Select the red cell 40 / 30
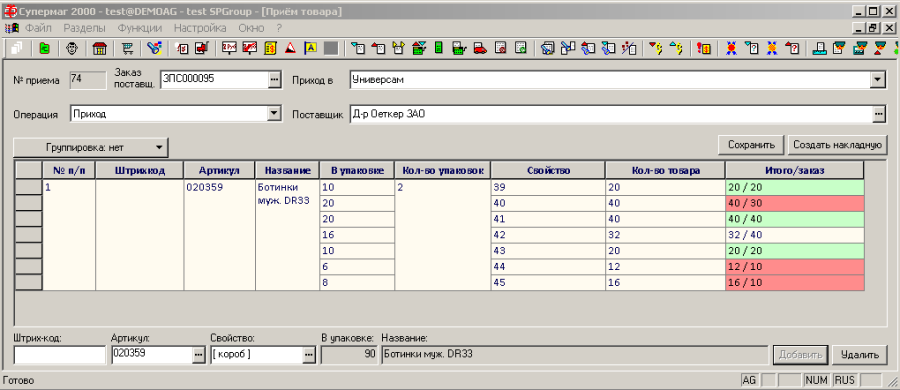 (x=795, y=203)
